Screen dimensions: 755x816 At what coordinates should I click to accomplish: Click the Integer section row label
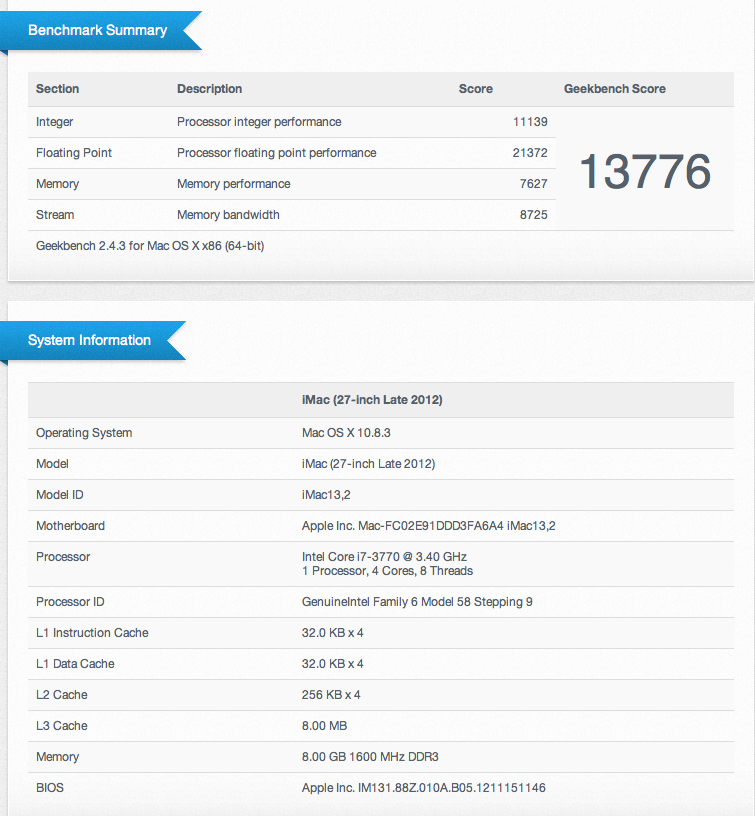pos(54,122)
